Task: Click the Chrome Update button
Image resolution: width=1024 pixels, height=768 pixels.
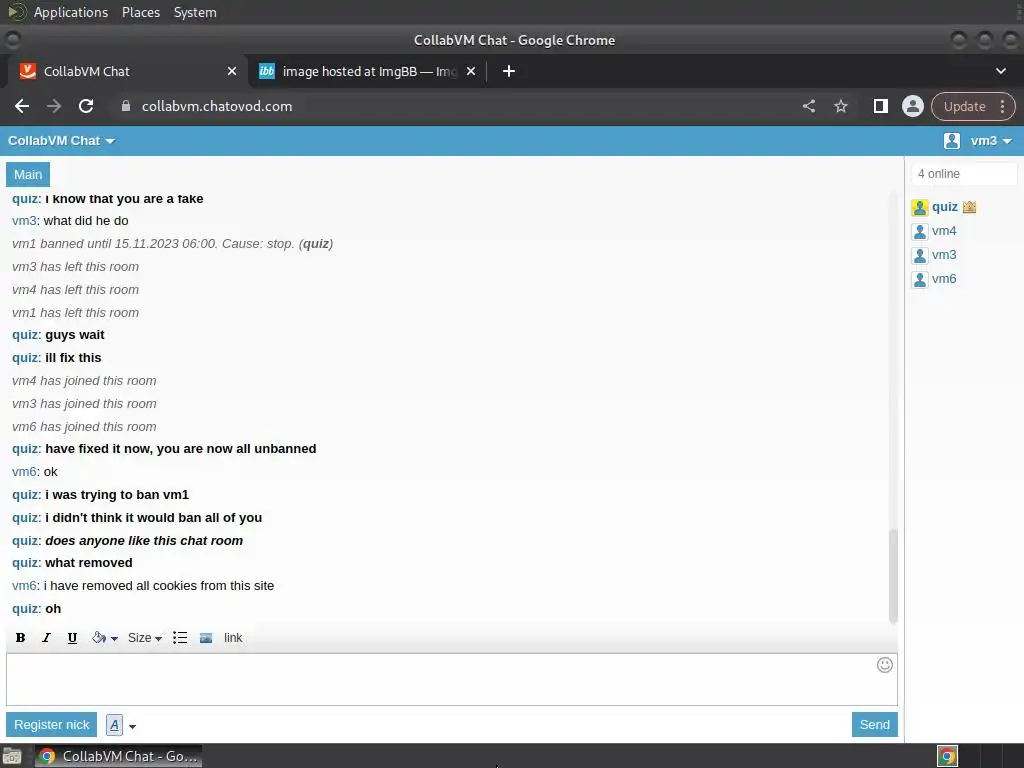Action: coord(964,106)
